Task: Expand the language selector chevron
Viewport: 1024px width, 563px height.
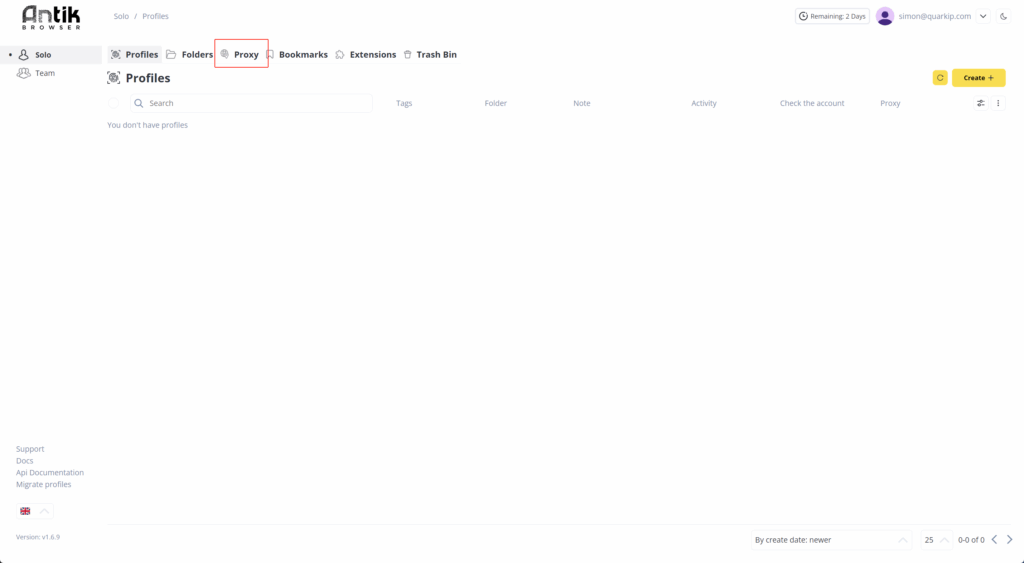Action: 44,511
